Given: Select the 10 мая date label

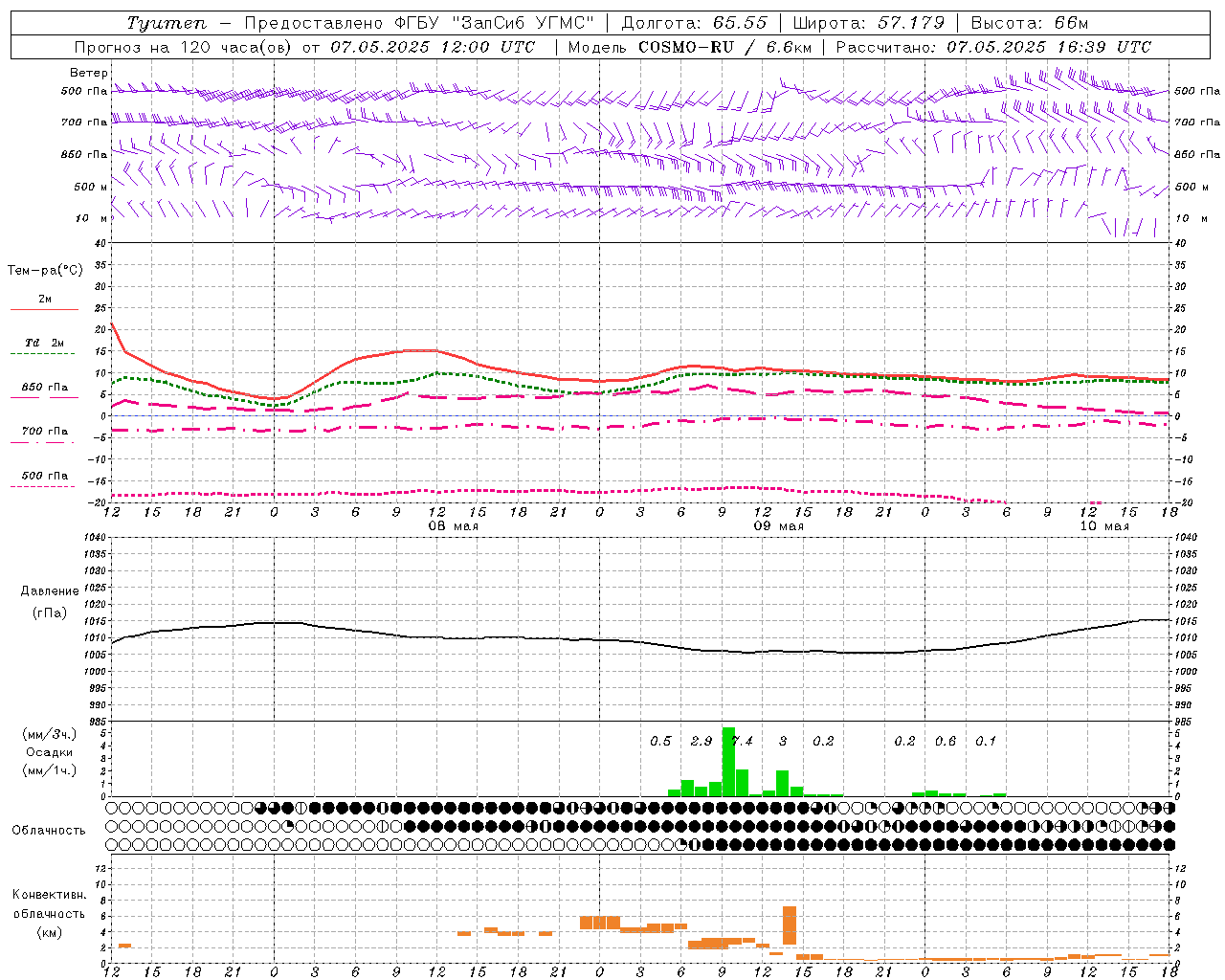Looking at the screenshot, I should [x=1104, y=526].
